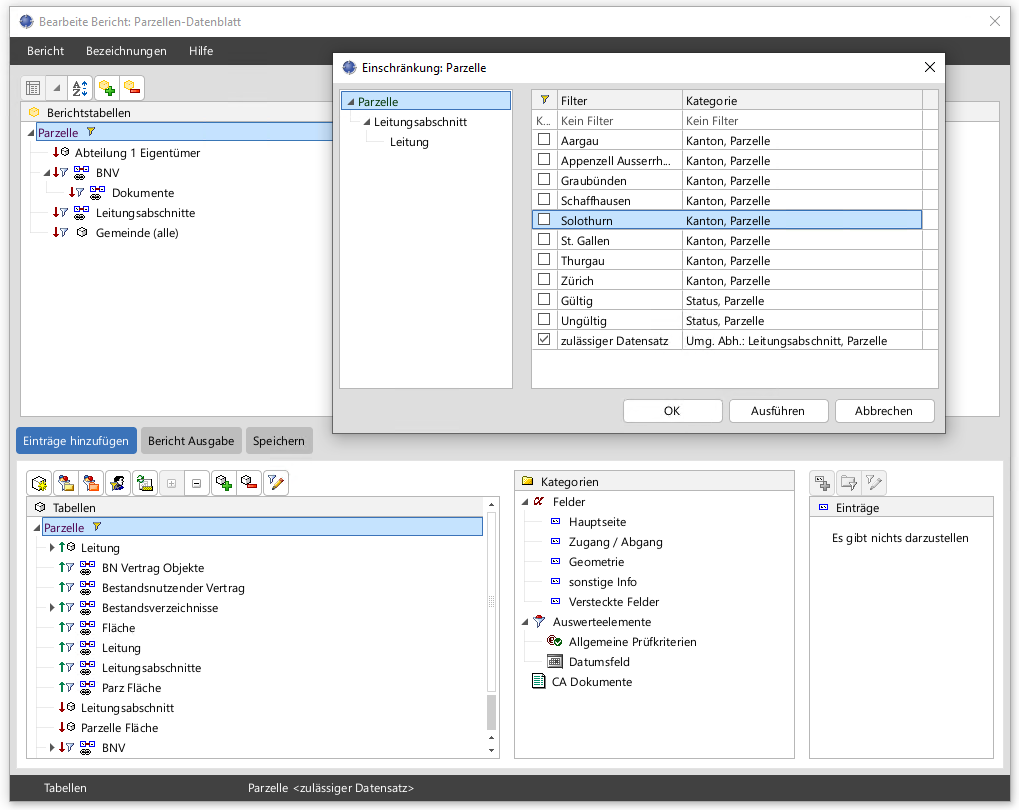Viewport: 1019px width, 810px height.
Task: Click the Kategorie column header
Action: (802, 100)
